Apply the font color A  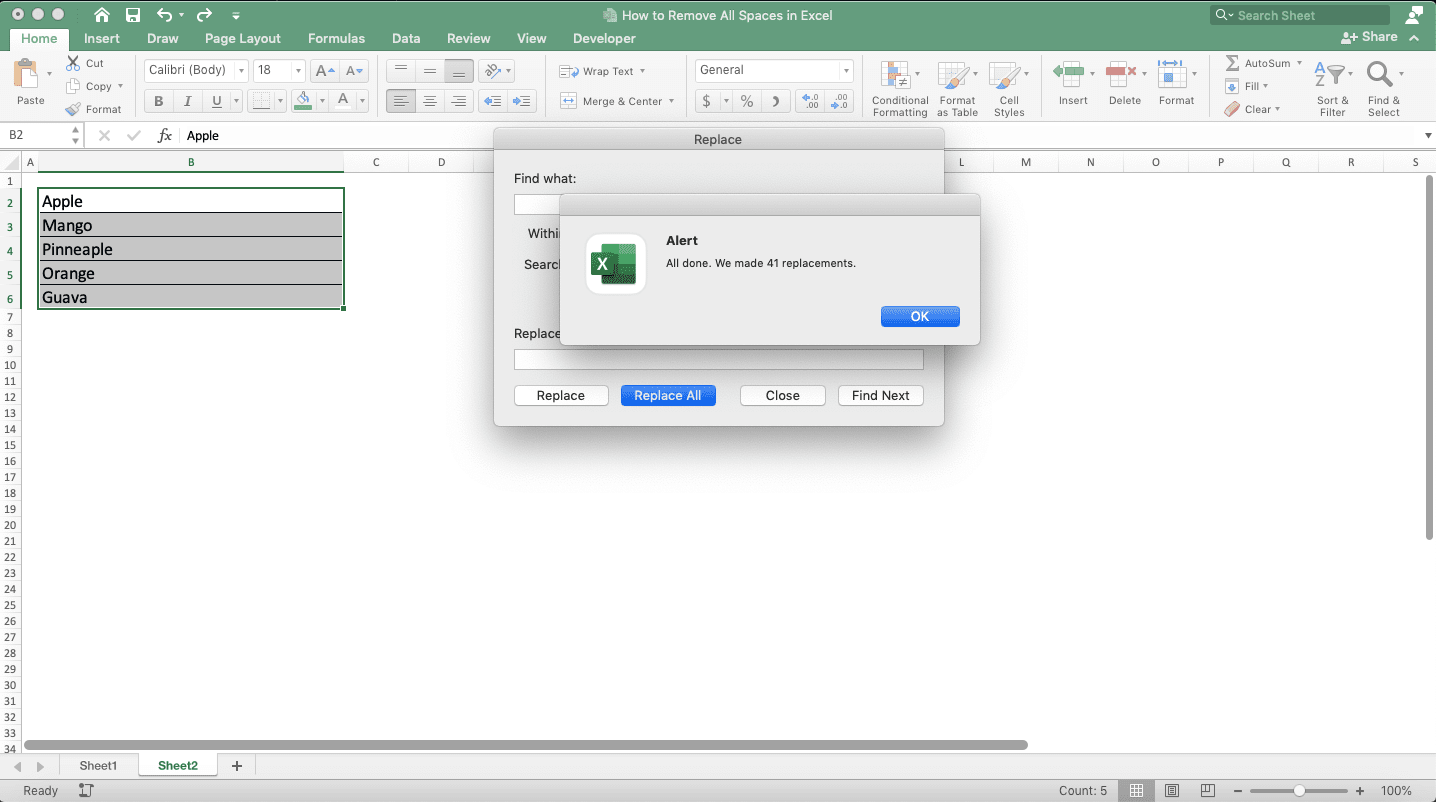click(x=343, y=101)
